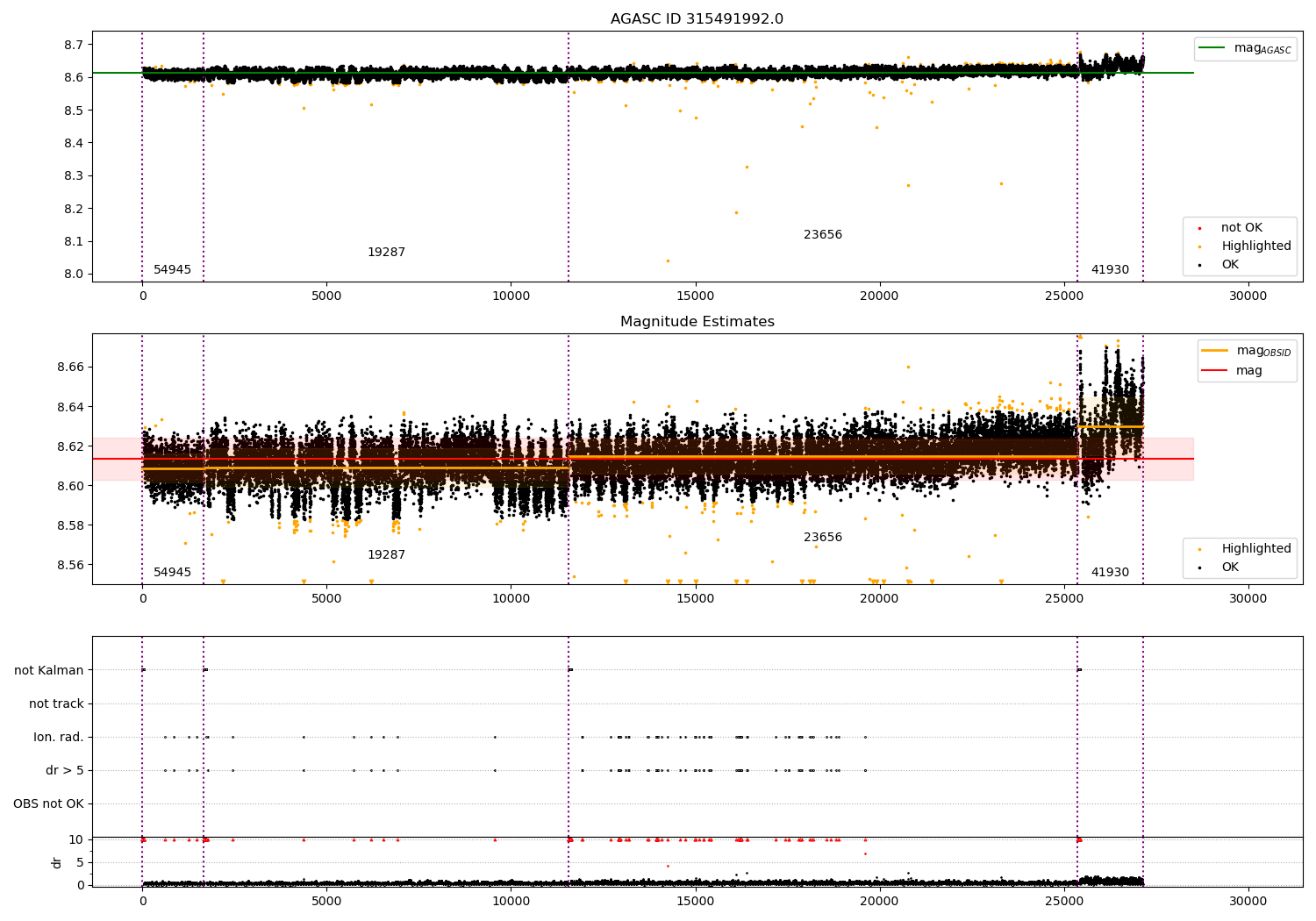Click the '30000' x-axis tick under the bottom plot
Image resolution: width=1316 pixels, height=921 pixels.
point(1248,901)
